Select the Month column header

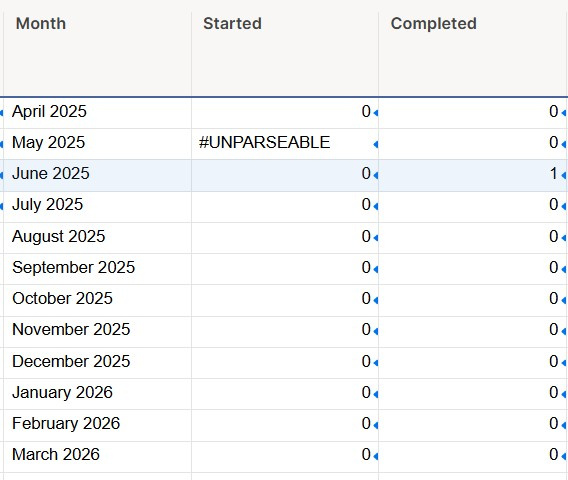(x=97, y=54)
